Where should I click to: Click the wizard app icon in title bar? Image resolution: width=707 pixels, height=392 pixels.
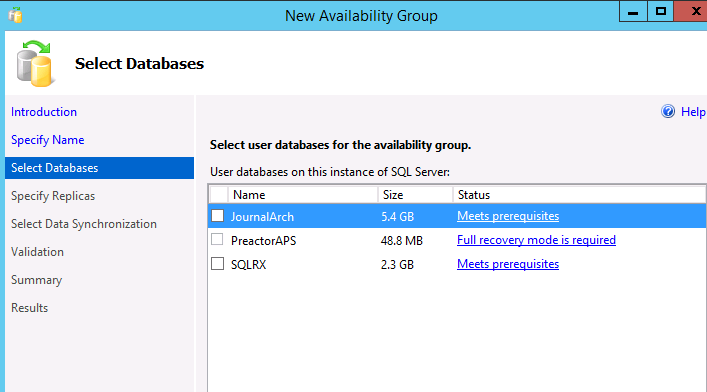coord(15,15)
